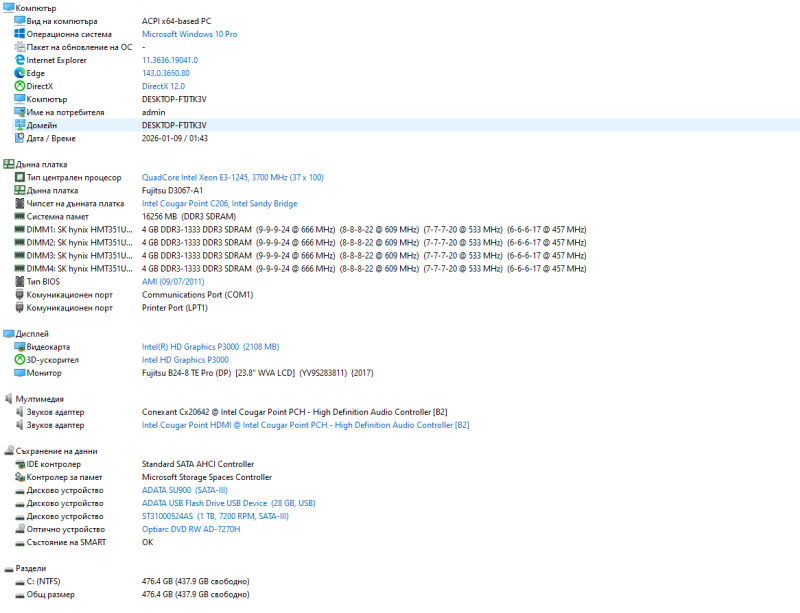Select the Дънна платка section header
The width and height of the screenshot is (800, 613).
click(40, 164)
